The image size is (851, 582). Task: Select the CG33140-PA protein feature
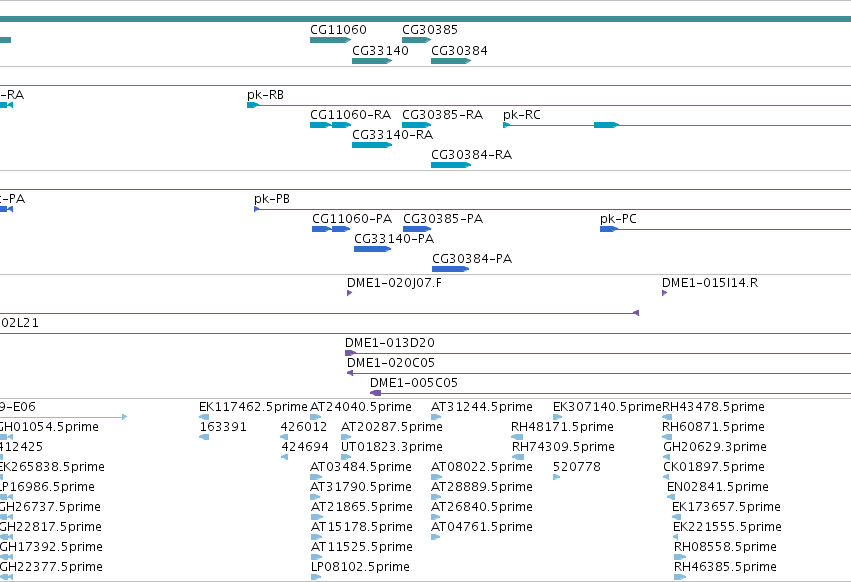coord(372,249)
